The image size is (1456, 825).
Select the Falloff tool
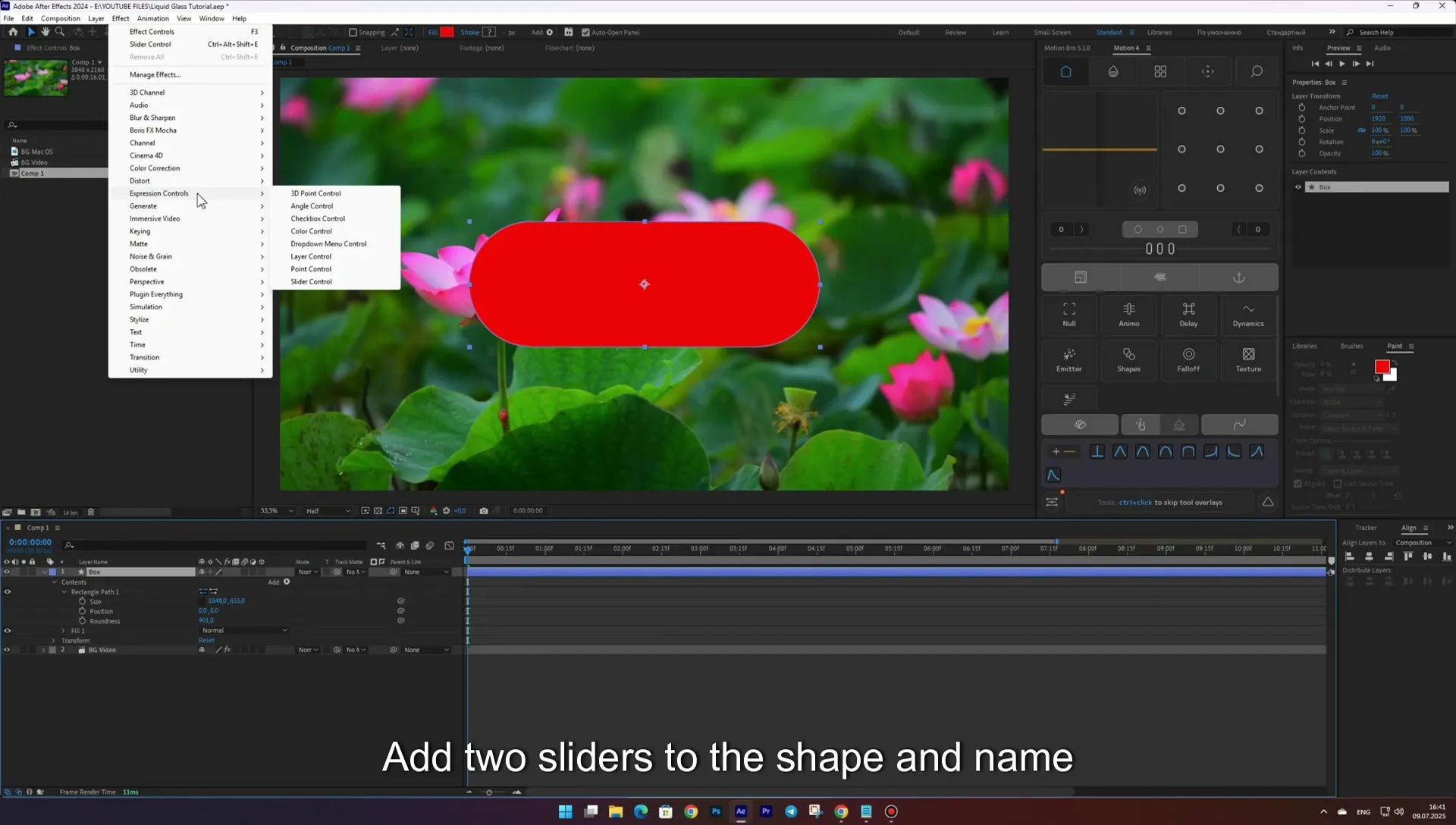[1188, 359]
